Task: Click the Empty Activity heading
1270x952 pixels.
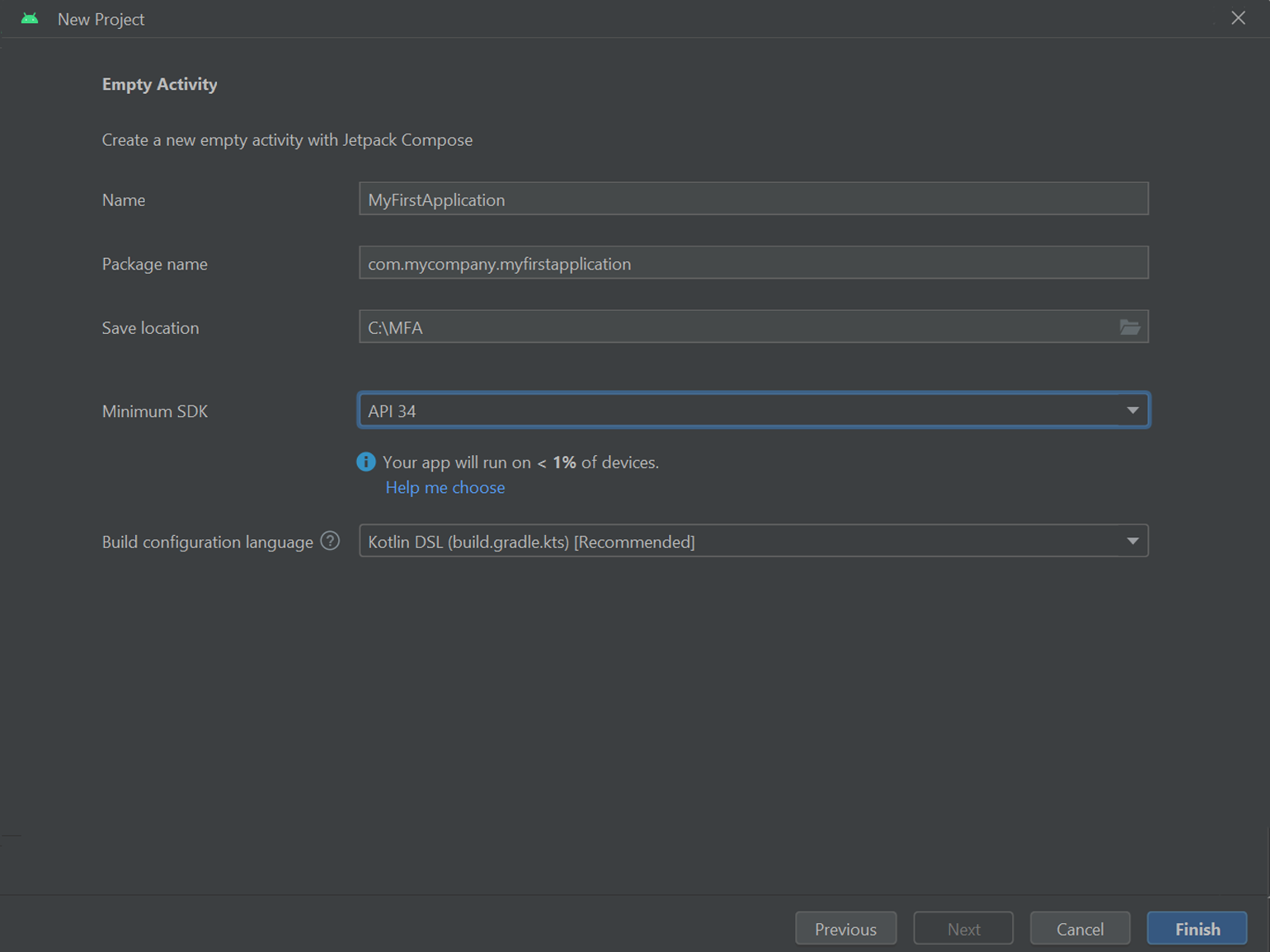Action: point(160,84)
